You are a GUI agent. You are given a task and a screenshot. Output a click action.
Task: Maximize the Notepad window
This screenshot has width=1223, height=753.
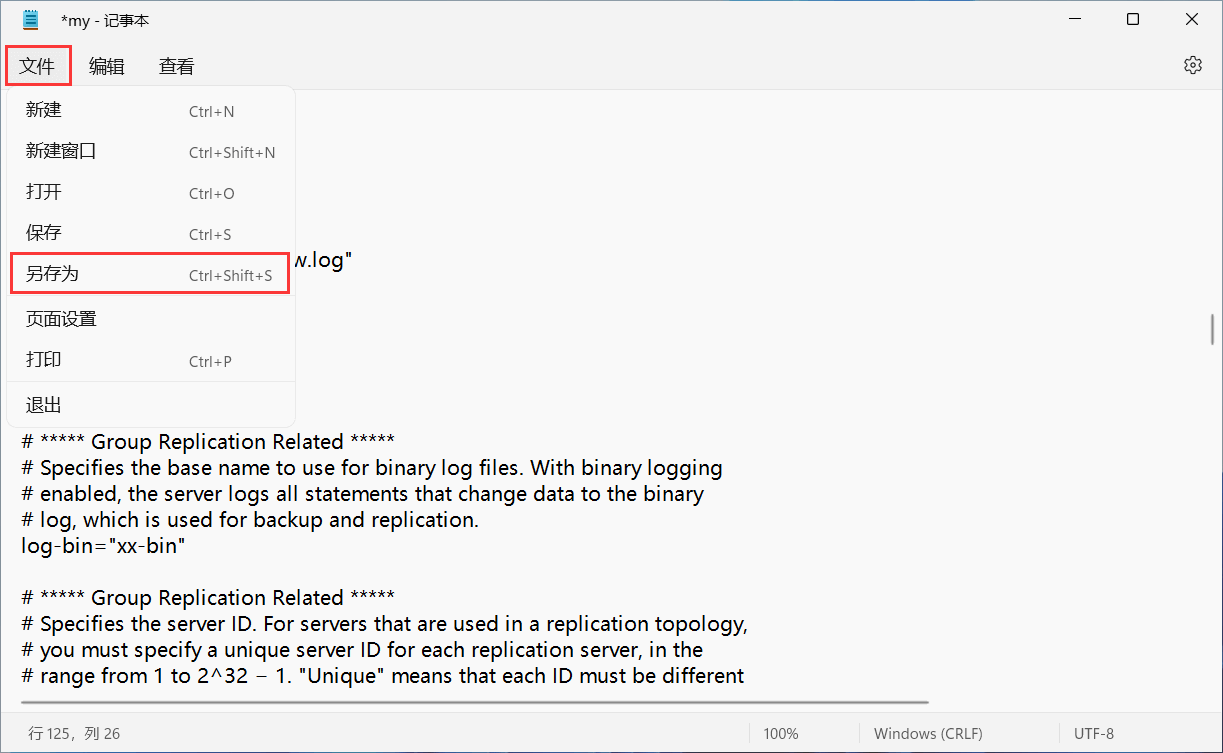(x=1132, y=20)
